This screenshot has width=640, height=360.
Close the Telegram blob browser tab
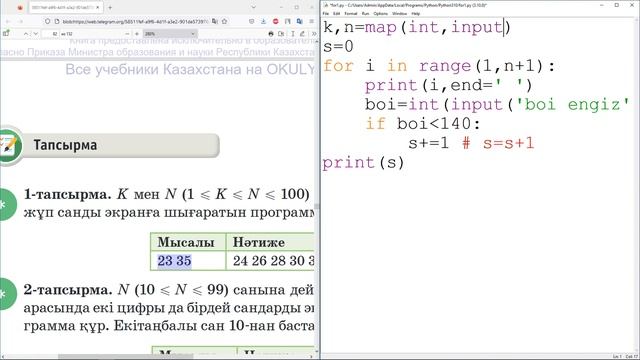point(98,7)
